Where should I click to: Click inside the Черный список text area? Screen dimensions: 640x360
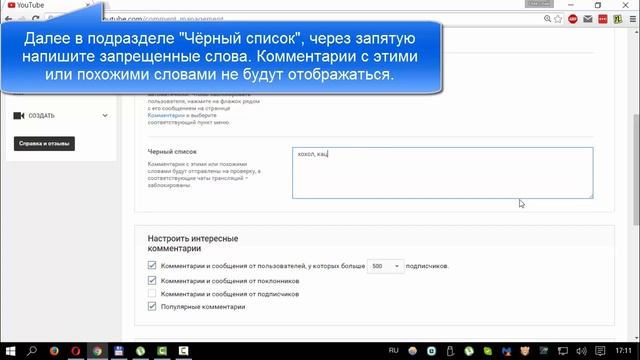[442, 173]
